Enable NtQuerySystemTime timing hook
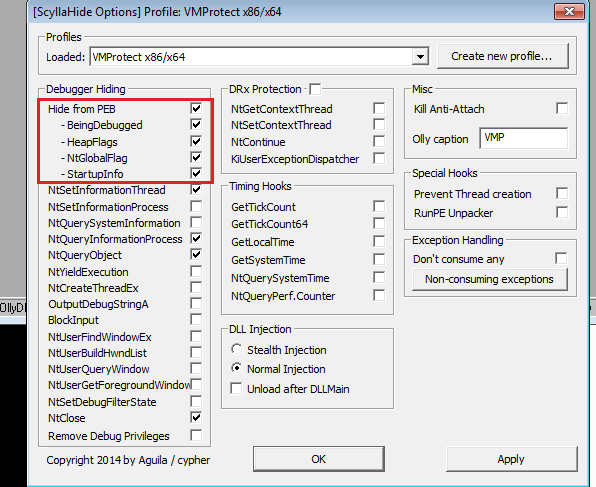The width and height of the screenshot is (596, 487). point(379,278)
